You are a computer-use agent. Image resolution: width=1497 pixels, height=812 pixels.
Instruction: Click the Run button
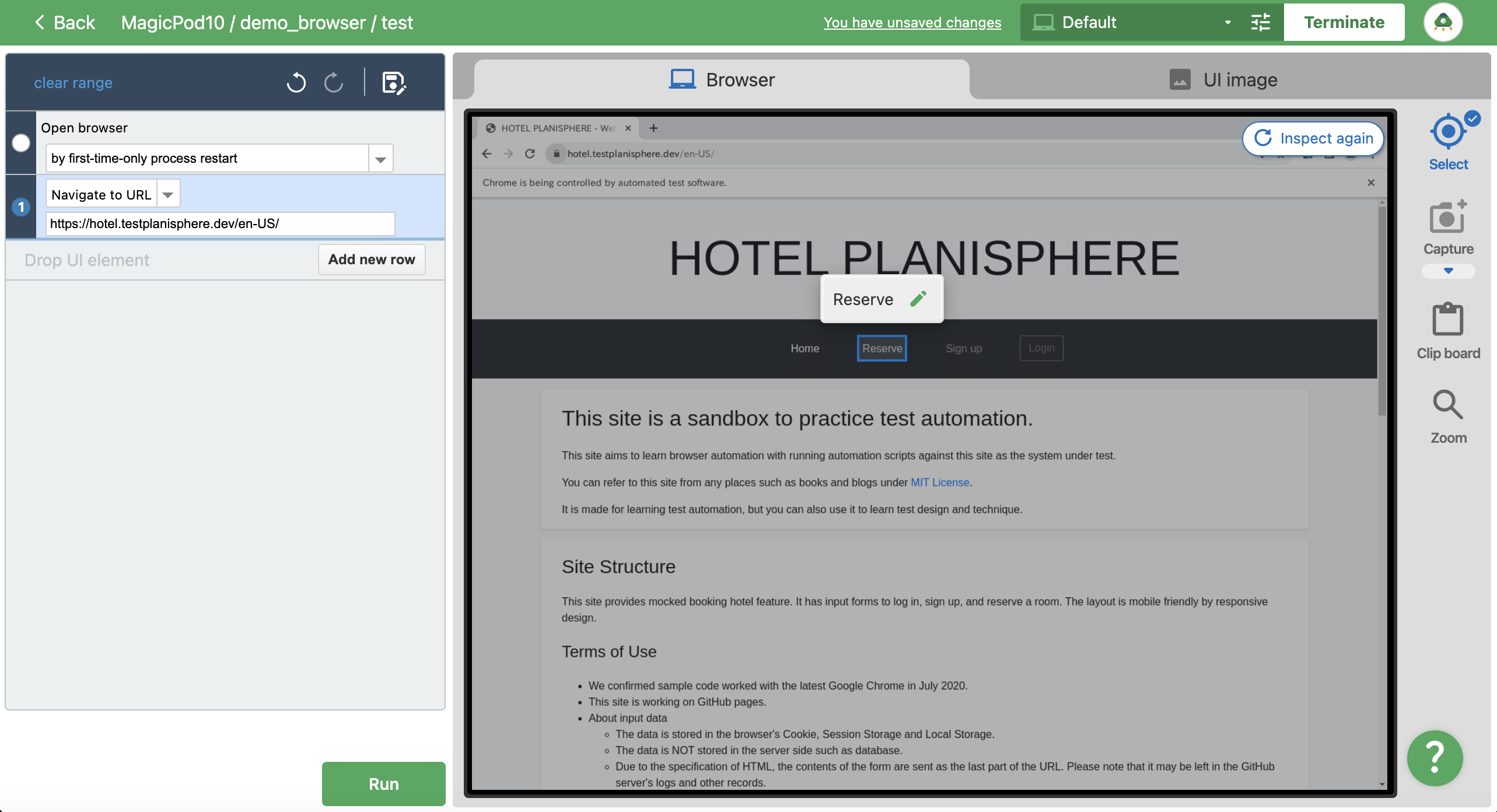(384, 783)
